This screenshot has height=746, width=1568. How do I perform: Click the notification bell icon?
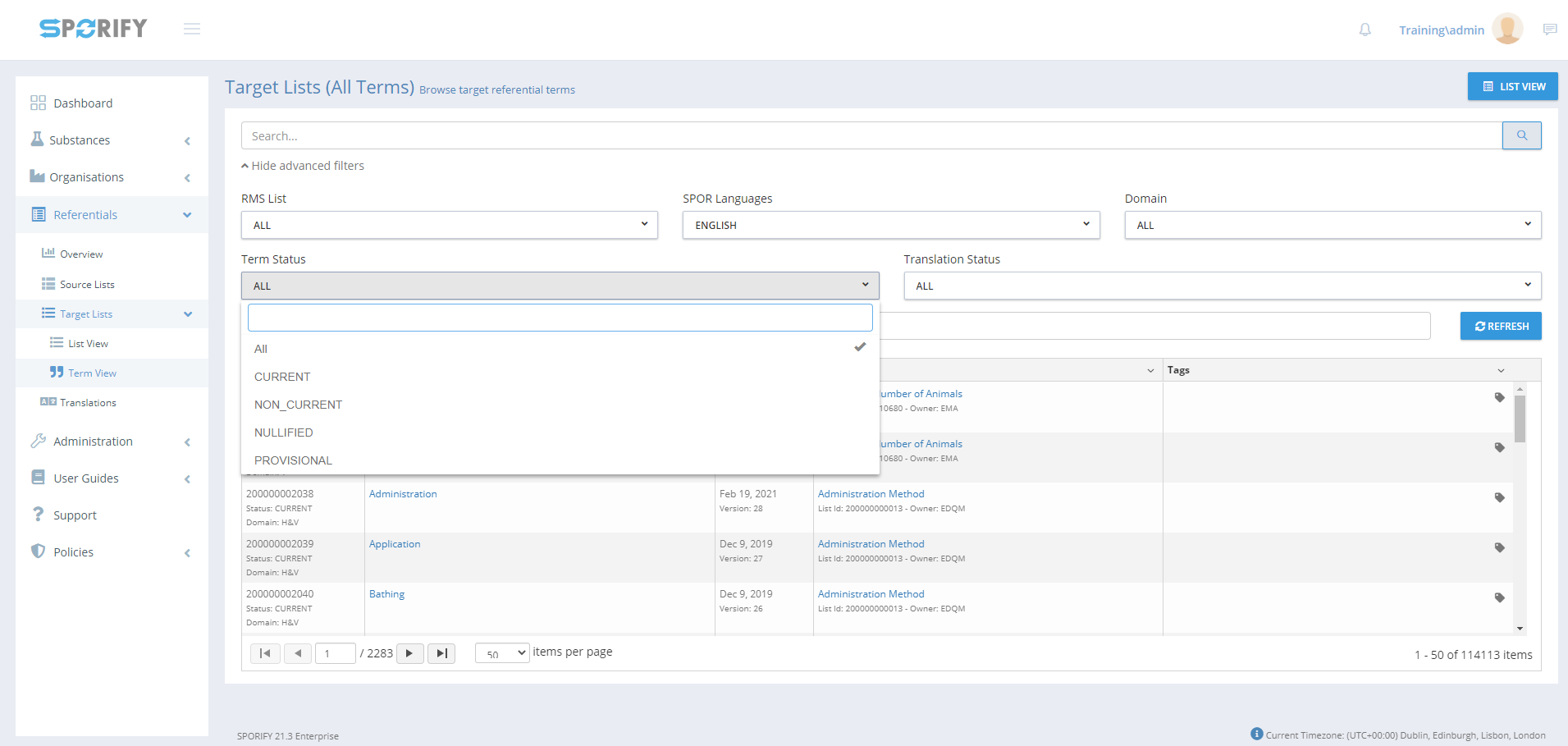(x=1365, y=30)
